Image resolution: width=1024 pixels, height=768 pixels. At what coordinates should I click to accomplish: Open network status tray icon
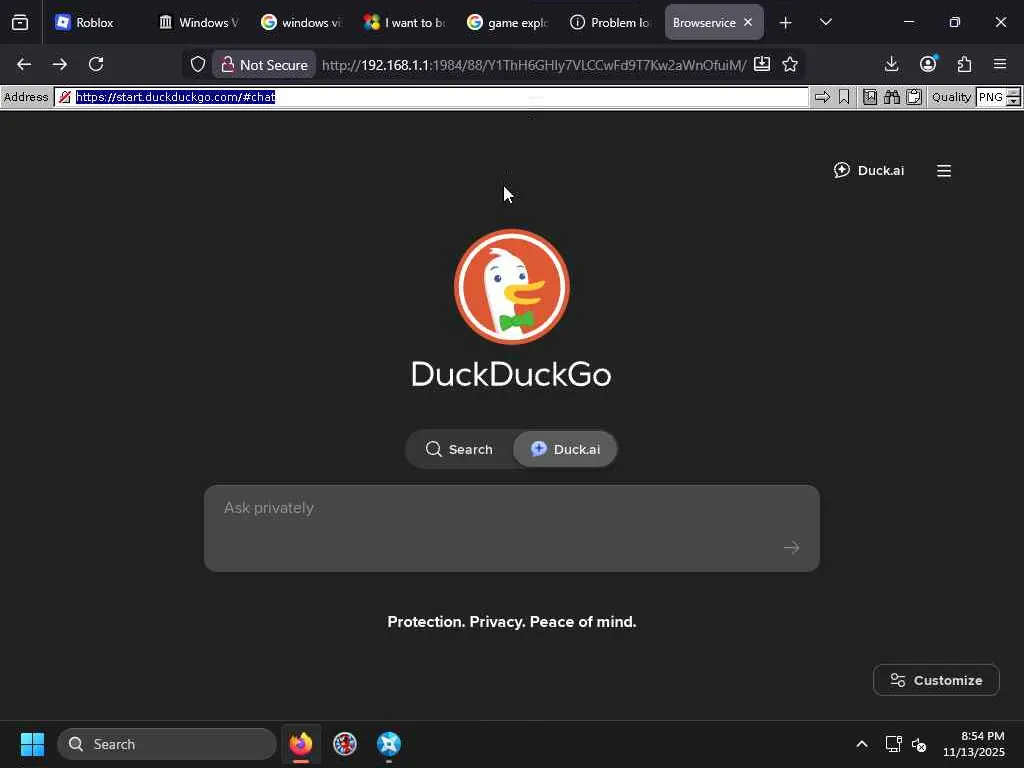pyautogui.click(x=893, y=744)
